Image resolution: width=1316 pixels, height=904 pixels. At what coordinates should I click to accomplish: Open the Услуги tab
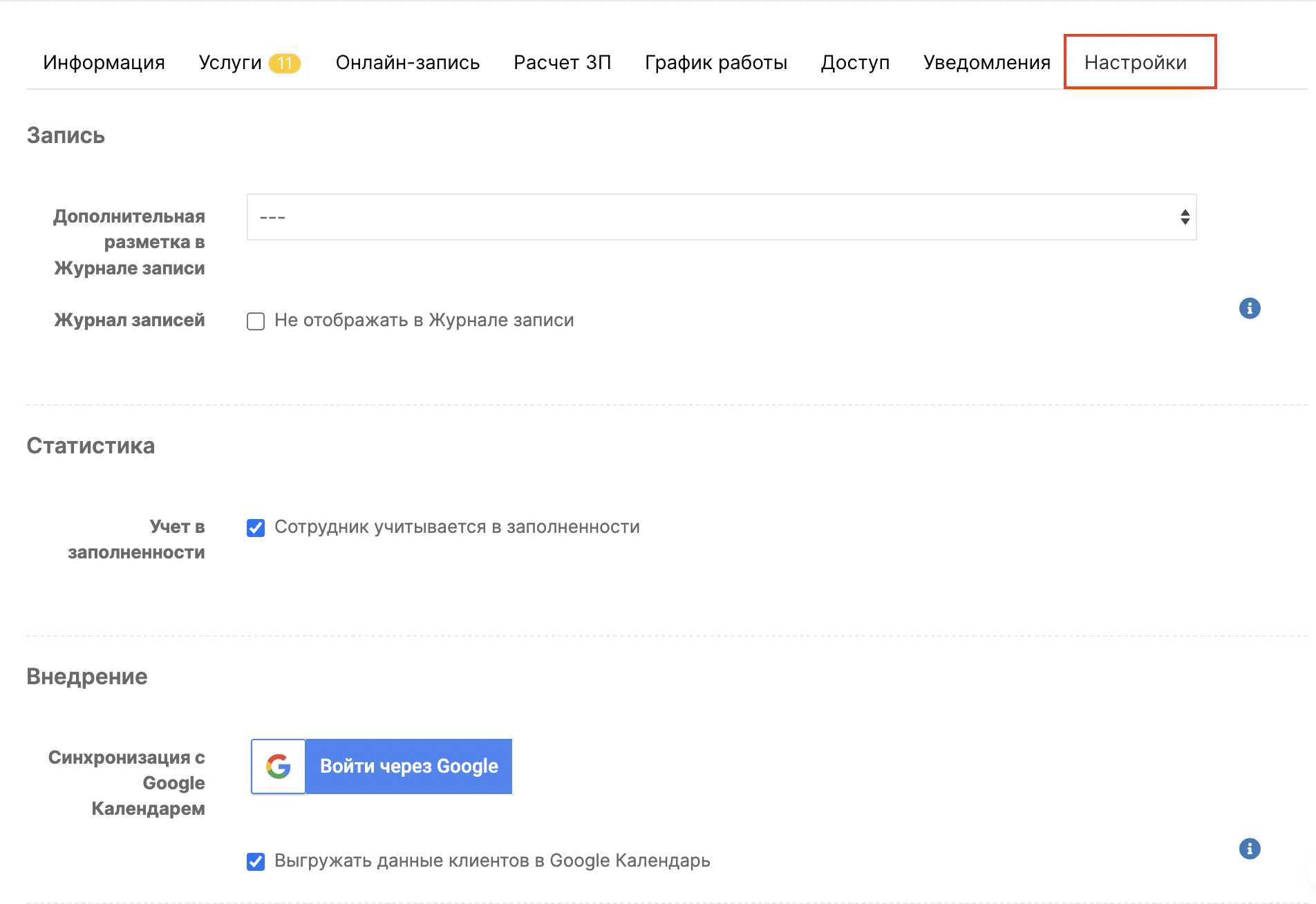point(229,63)
